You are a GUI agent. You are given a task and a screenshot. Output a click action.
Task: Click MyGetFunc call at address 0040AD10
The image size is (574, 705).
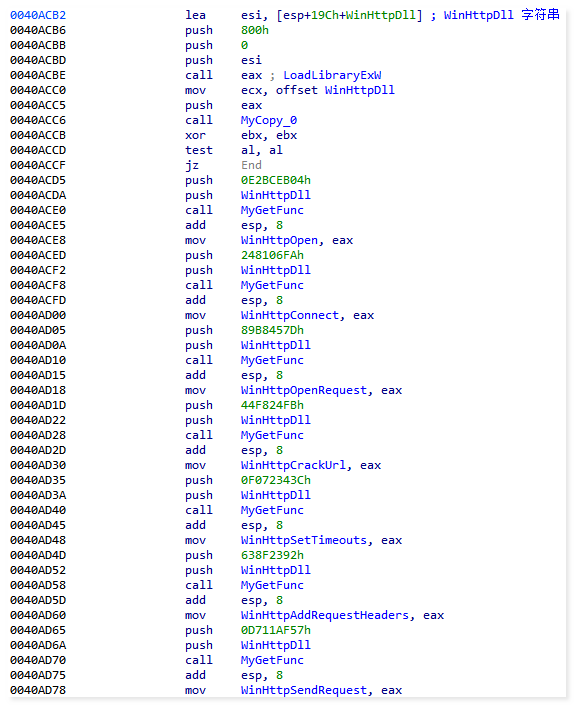[272, 360]
